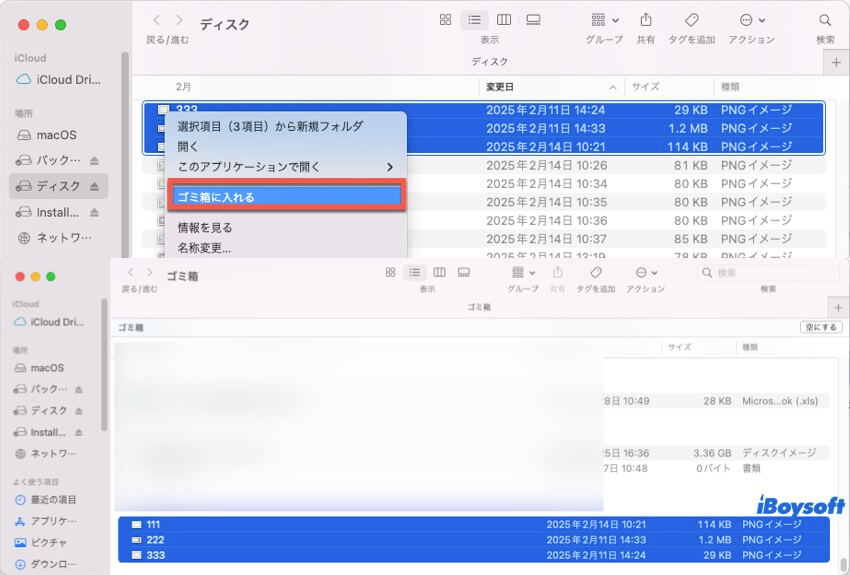Add new tab in ゴミ箱 window
This screenshot has width=850, height=575.
(x=838, y=308)
